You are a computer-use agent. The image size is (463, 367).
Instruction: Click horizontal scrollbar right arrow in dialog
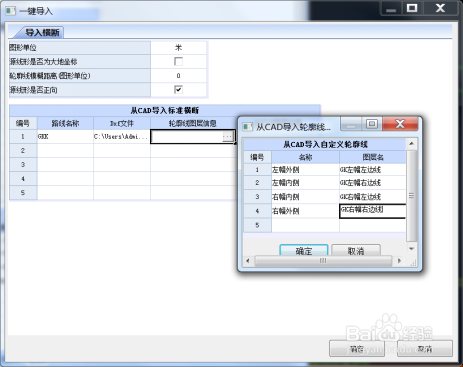[x=399, y=261]
